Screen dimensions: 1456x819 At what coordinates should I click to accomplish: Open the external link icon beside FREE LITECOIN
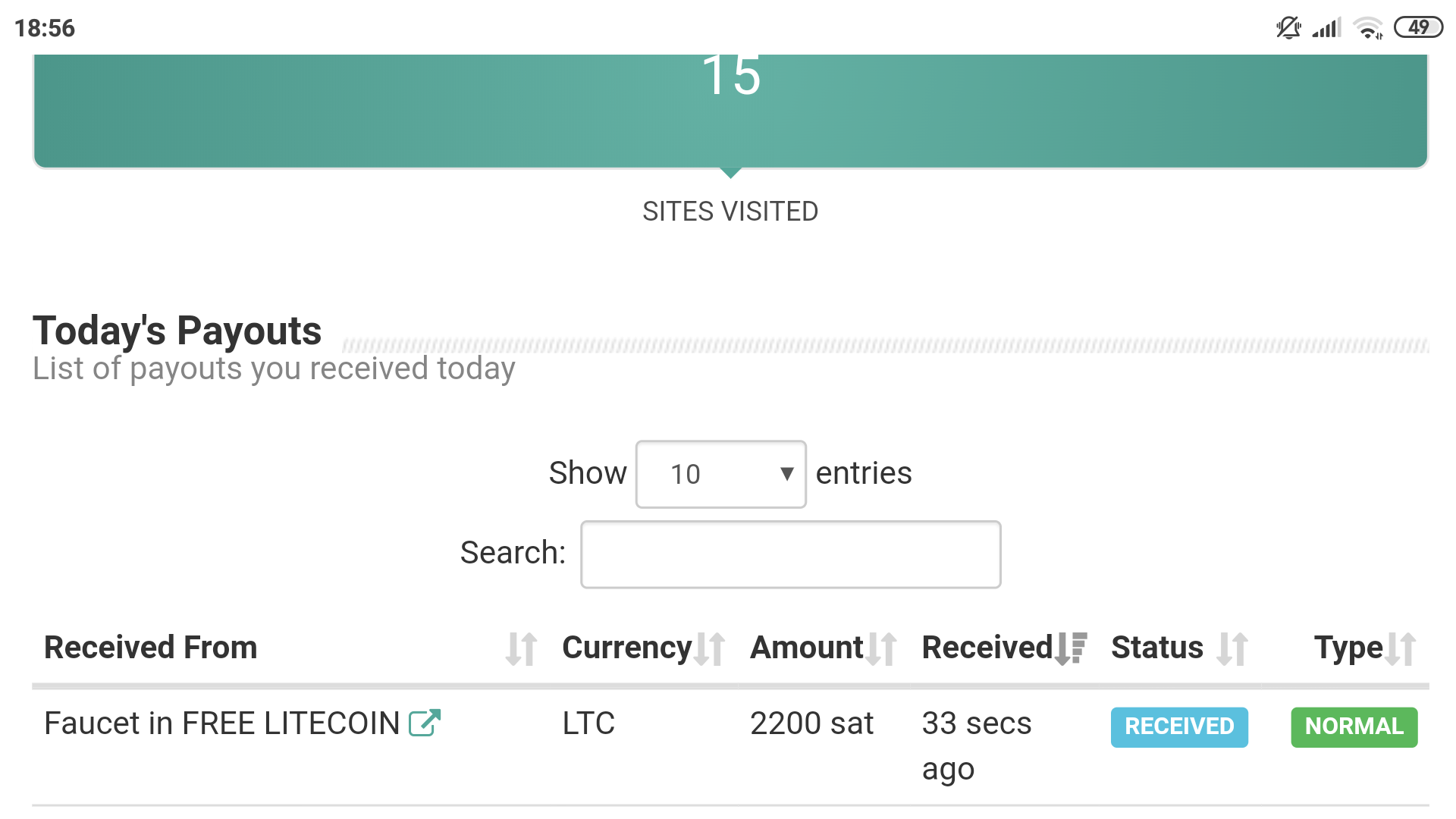coord(425,723)
